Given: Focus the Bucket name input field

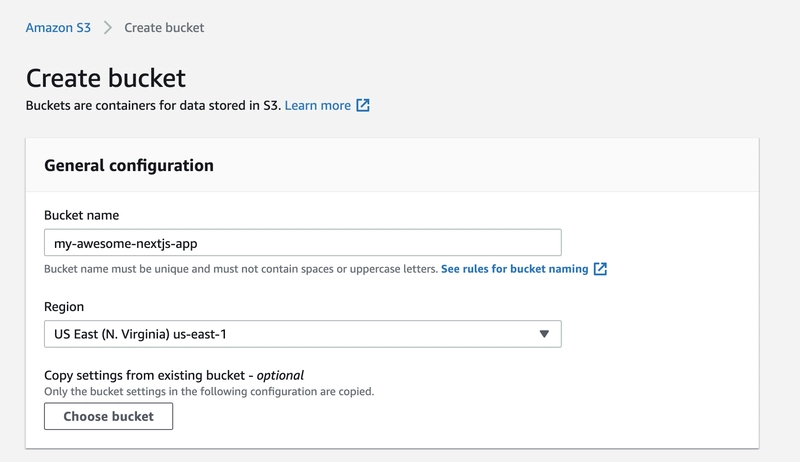Looking at the screenshot, I should tap(303, 243).
